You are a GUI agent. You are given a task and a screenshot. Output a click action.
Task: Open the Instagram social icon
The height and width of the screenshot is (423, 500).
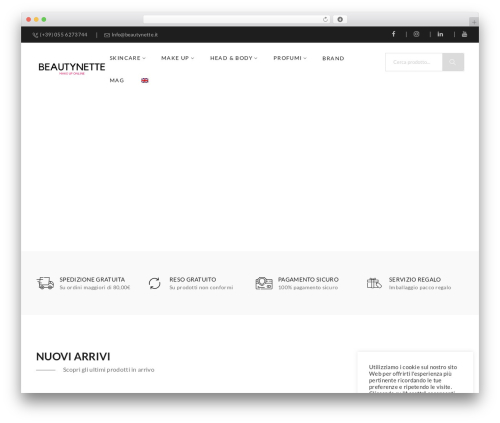[416, 34]
